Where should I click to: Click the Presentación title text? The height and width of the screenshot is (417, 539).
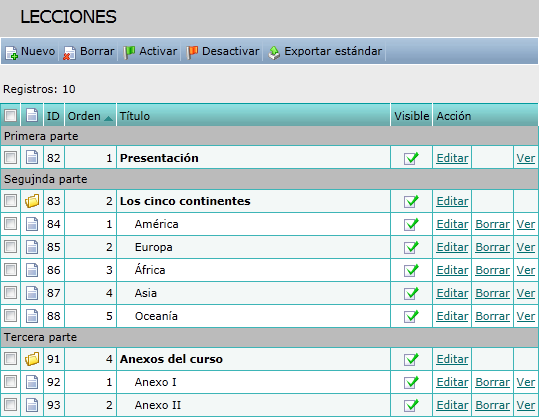click(159, 158)
